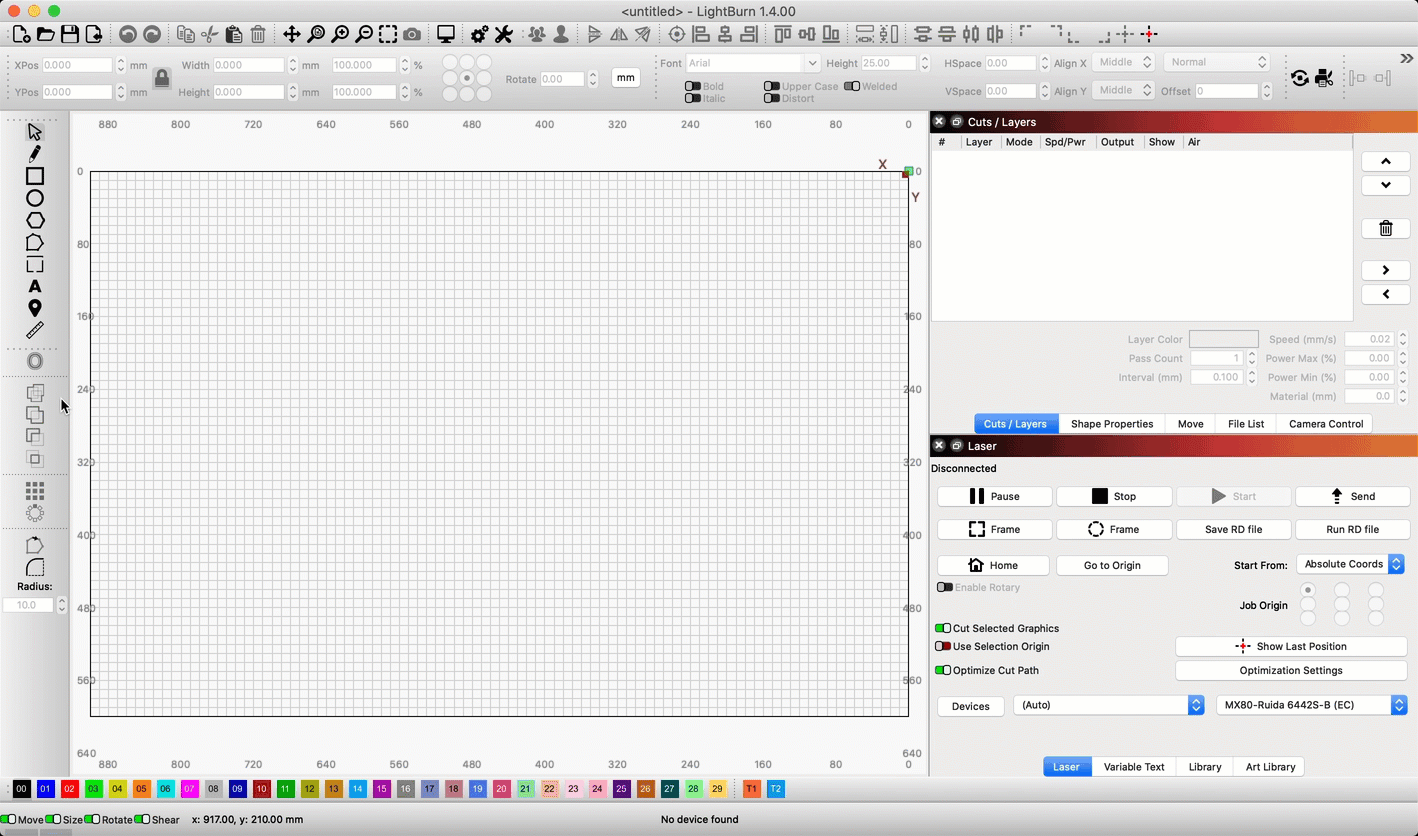Toggle the Bold text switch
1418x836 pixels.
(x=692, y=87)
